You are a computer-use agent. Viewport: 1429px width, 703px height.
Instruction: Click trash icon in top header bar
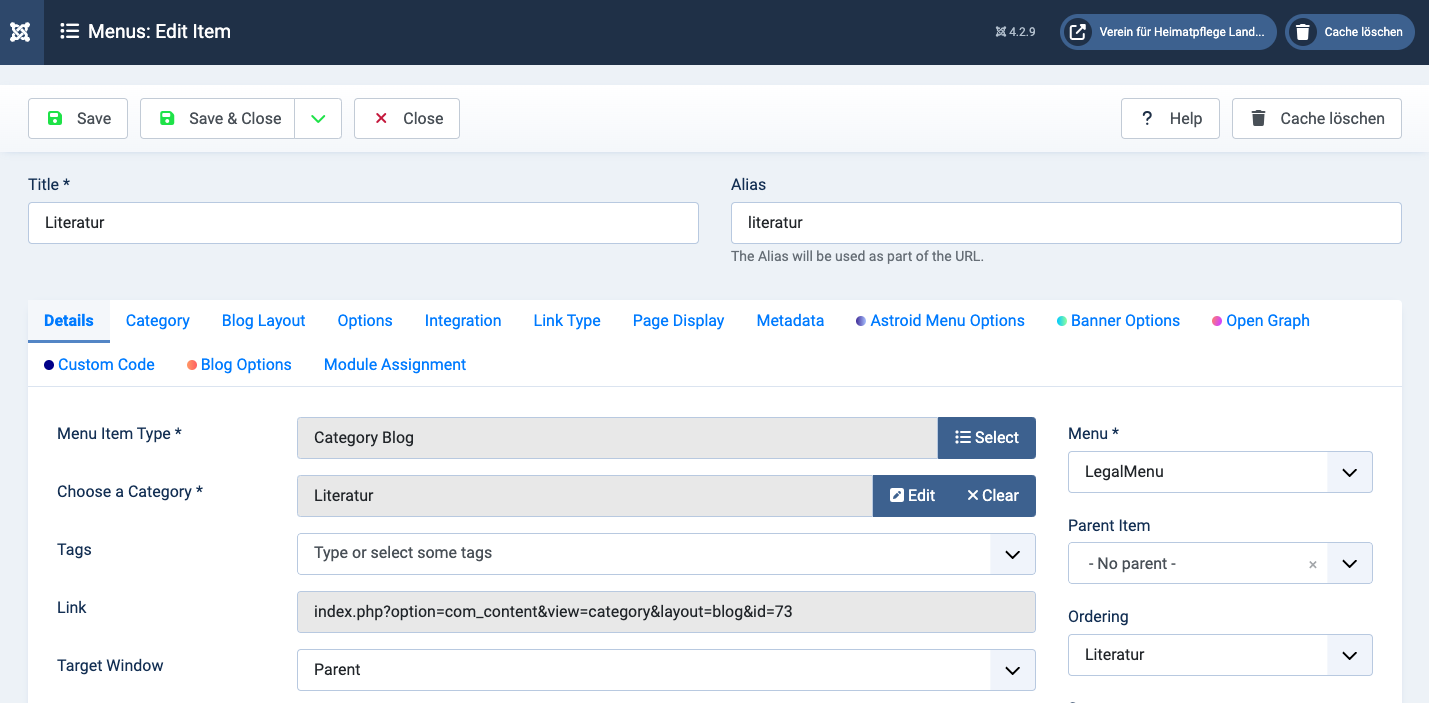pyautogui.click(x=1302, y=32)
